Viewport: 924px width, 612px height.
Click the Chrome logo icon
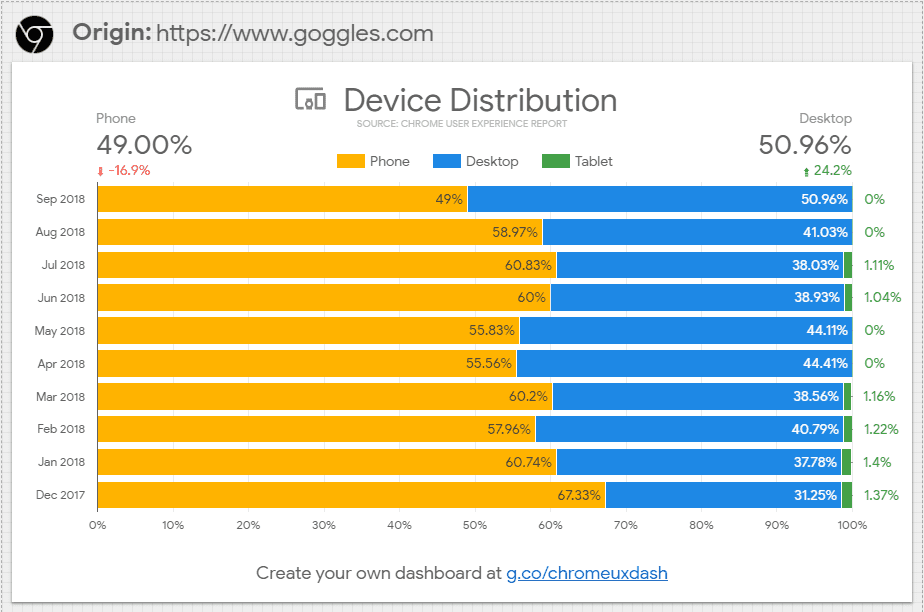[35, 34]
